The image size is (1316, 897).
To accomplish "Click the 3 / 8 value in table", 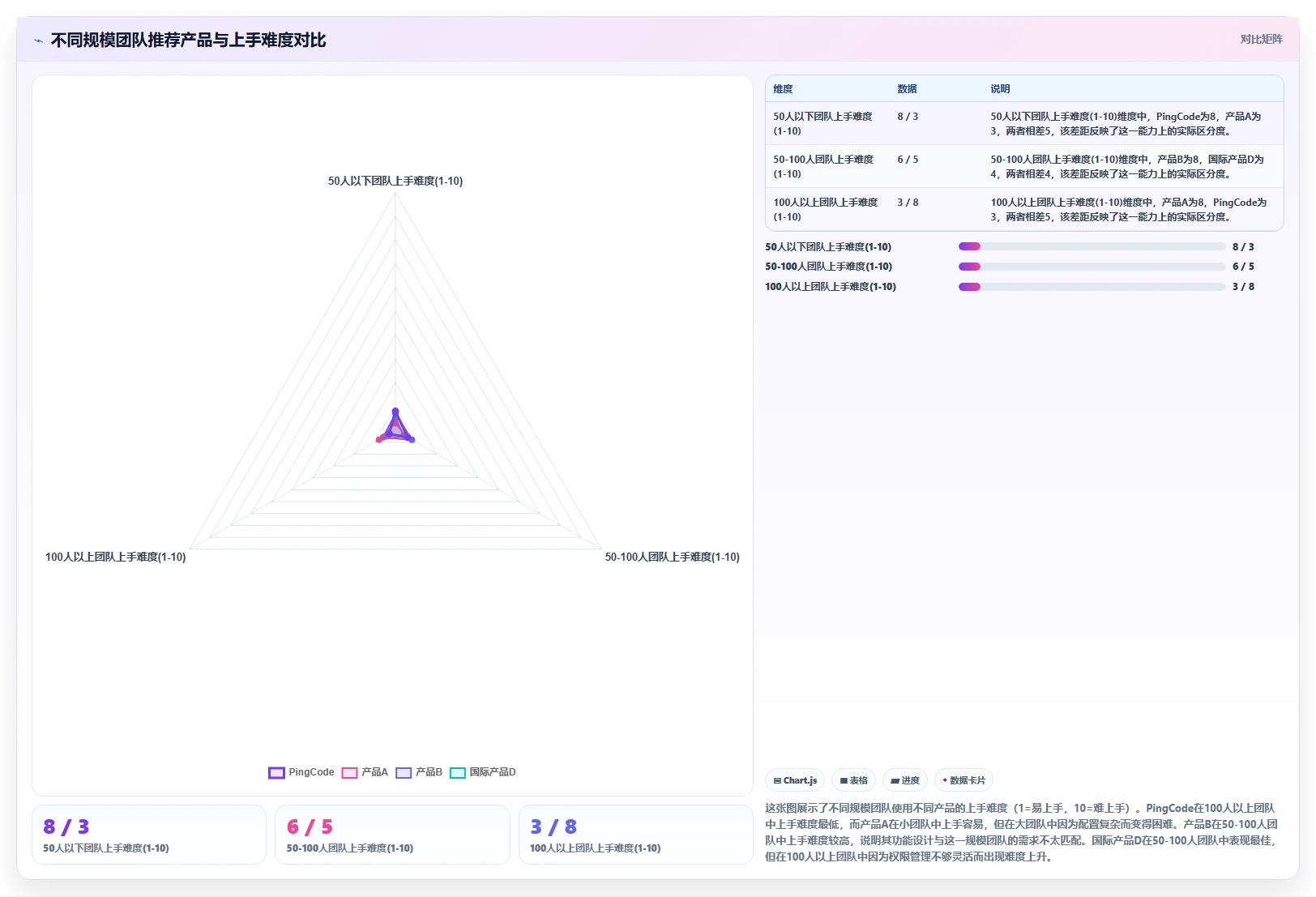I will click(908, 203).
